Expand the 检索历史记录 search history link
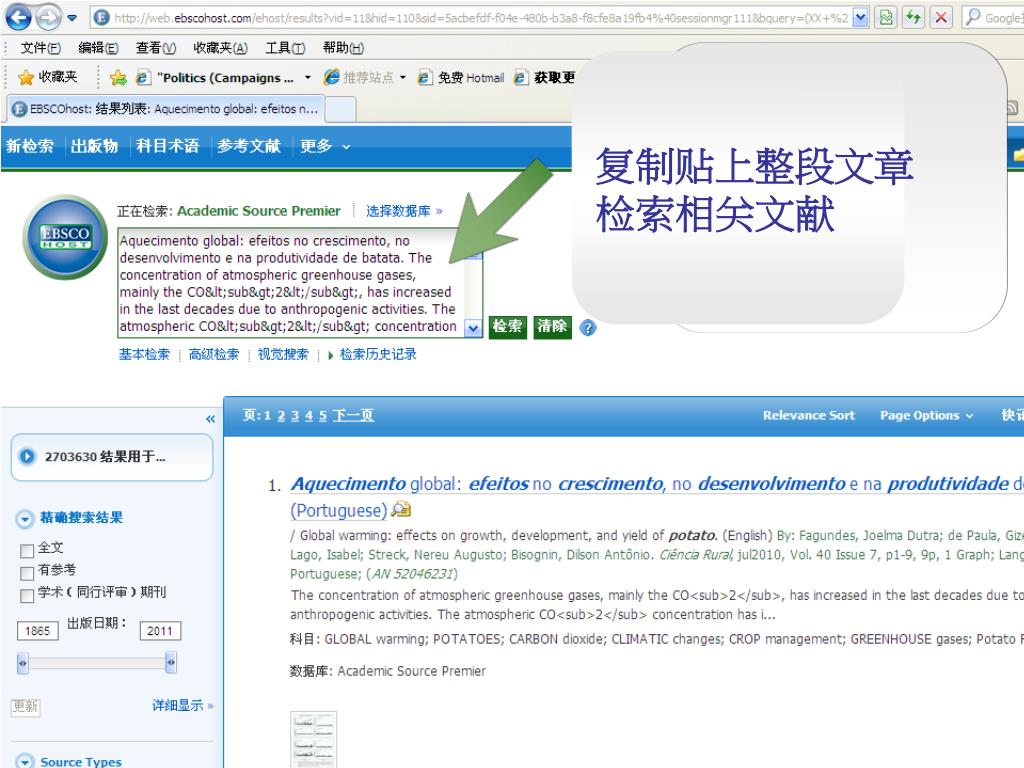 tap(372, 355)
